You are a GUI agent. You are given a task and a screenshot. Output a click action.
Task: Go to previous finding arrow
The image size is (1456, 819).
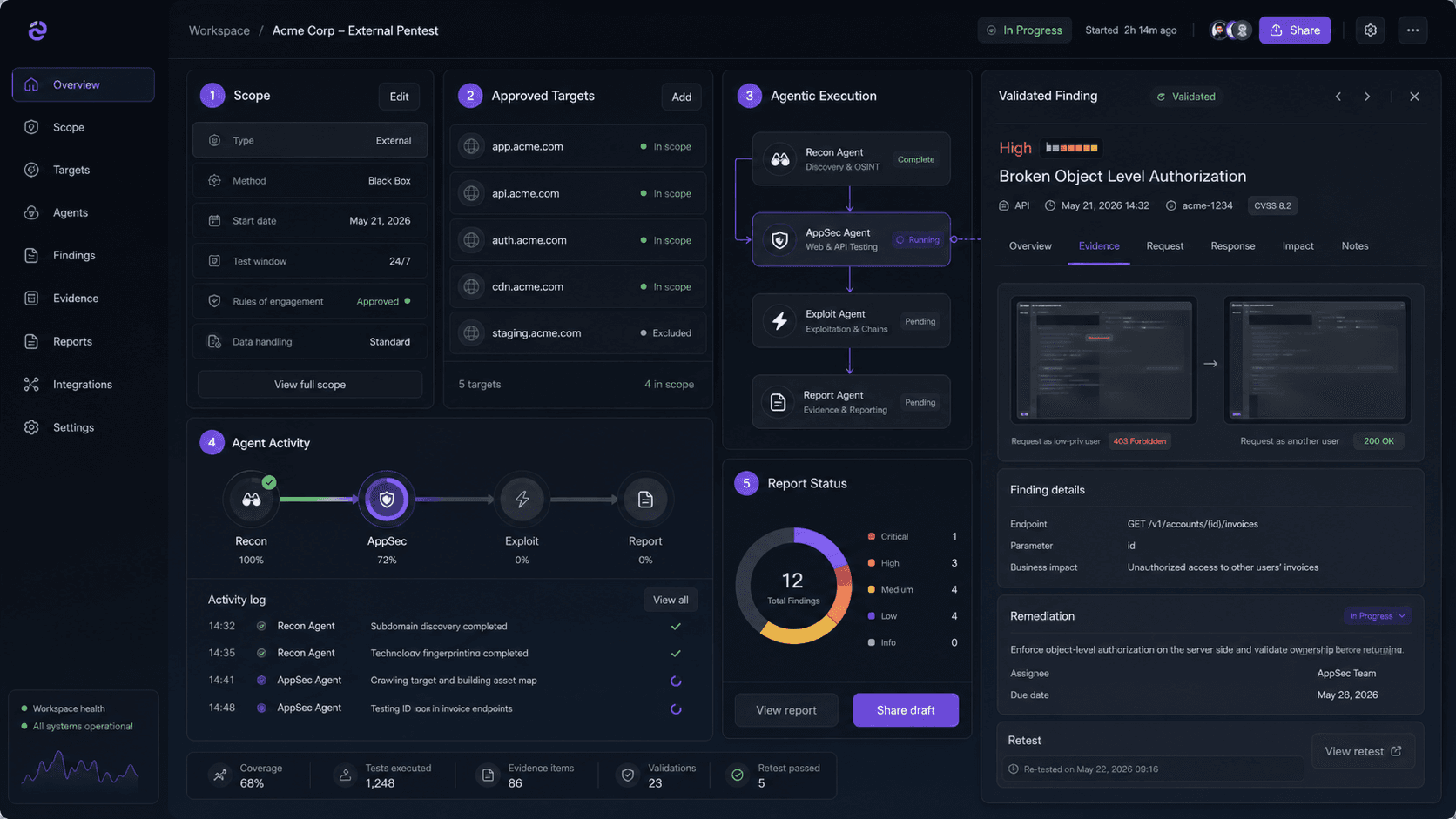coord(1338,97)
